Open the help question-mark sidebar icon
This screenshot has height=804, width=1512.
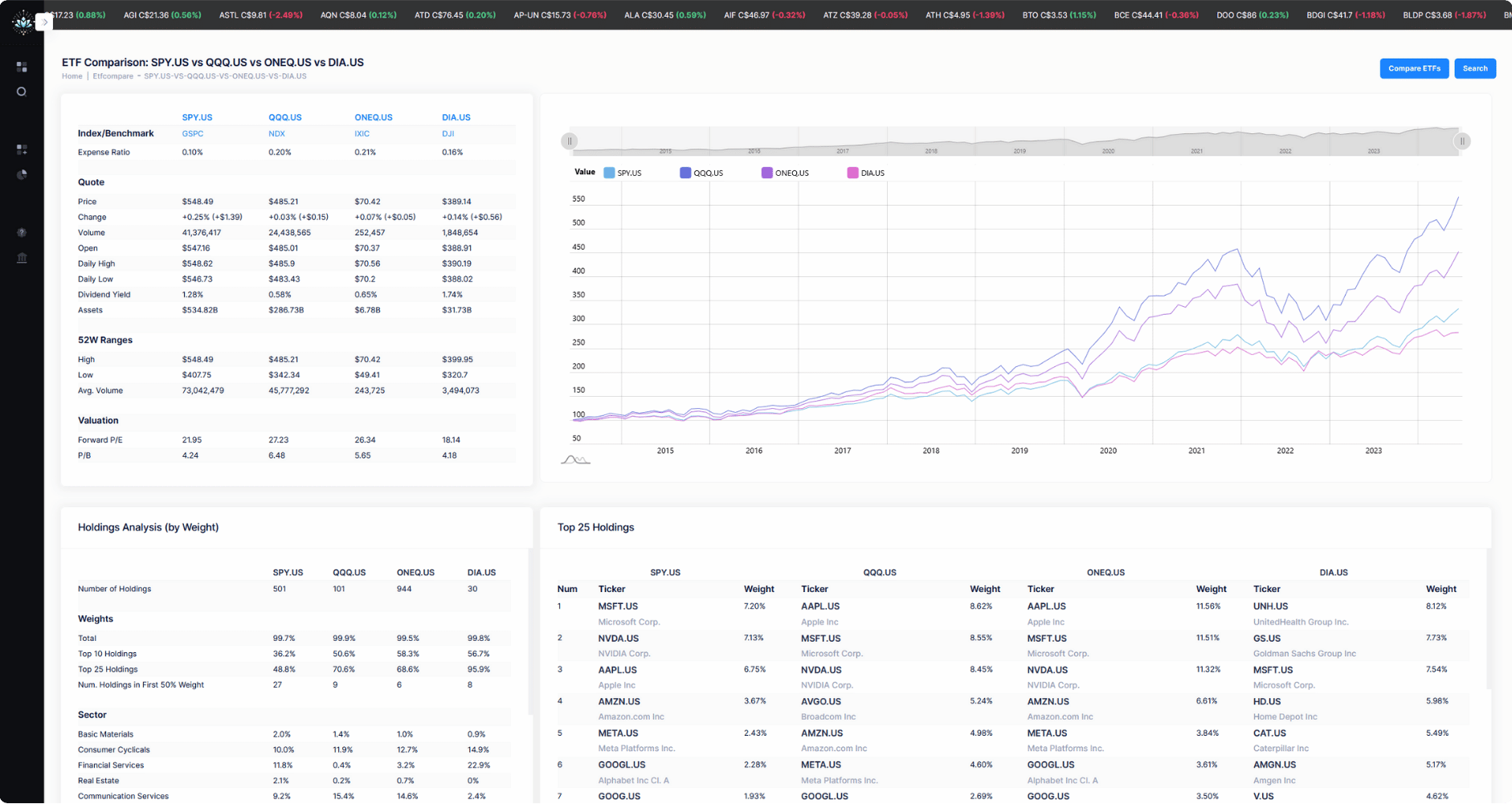click(22, 232)
